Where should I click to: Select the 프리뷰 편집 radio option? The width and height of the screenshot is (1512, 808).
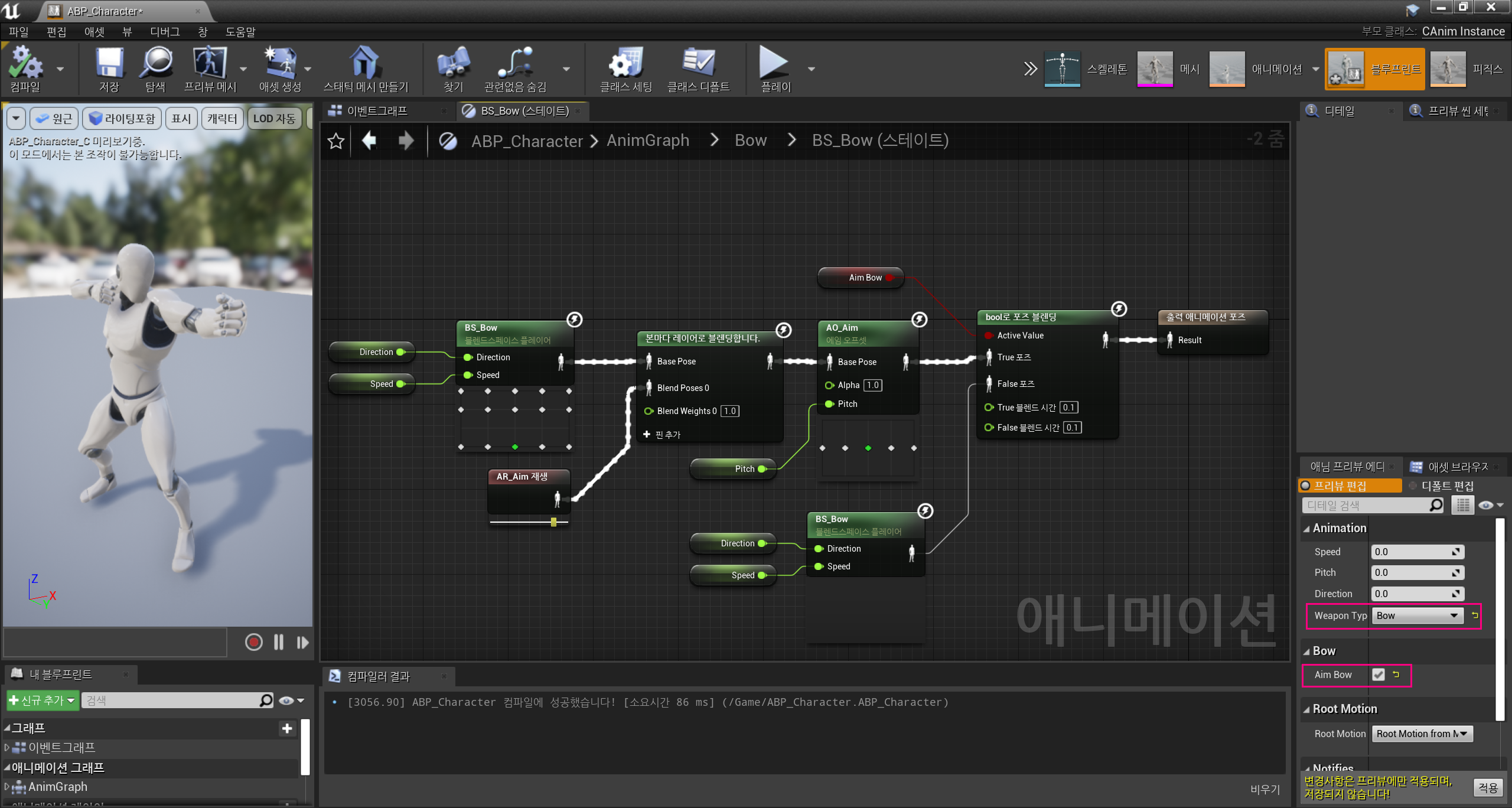pyautogui.click(x=1306, y=486)
